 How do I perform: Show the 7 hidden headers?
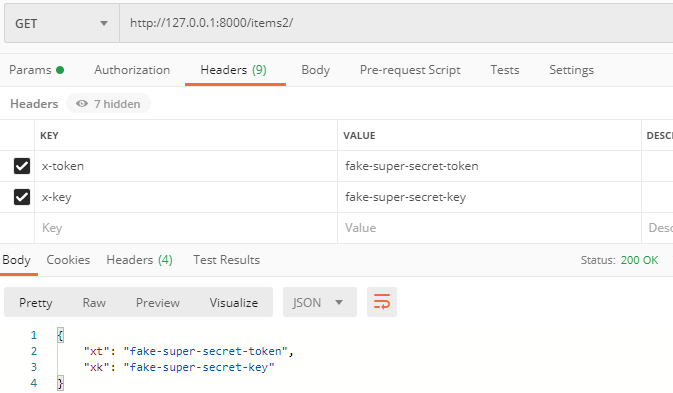click(x=108, y=104)
